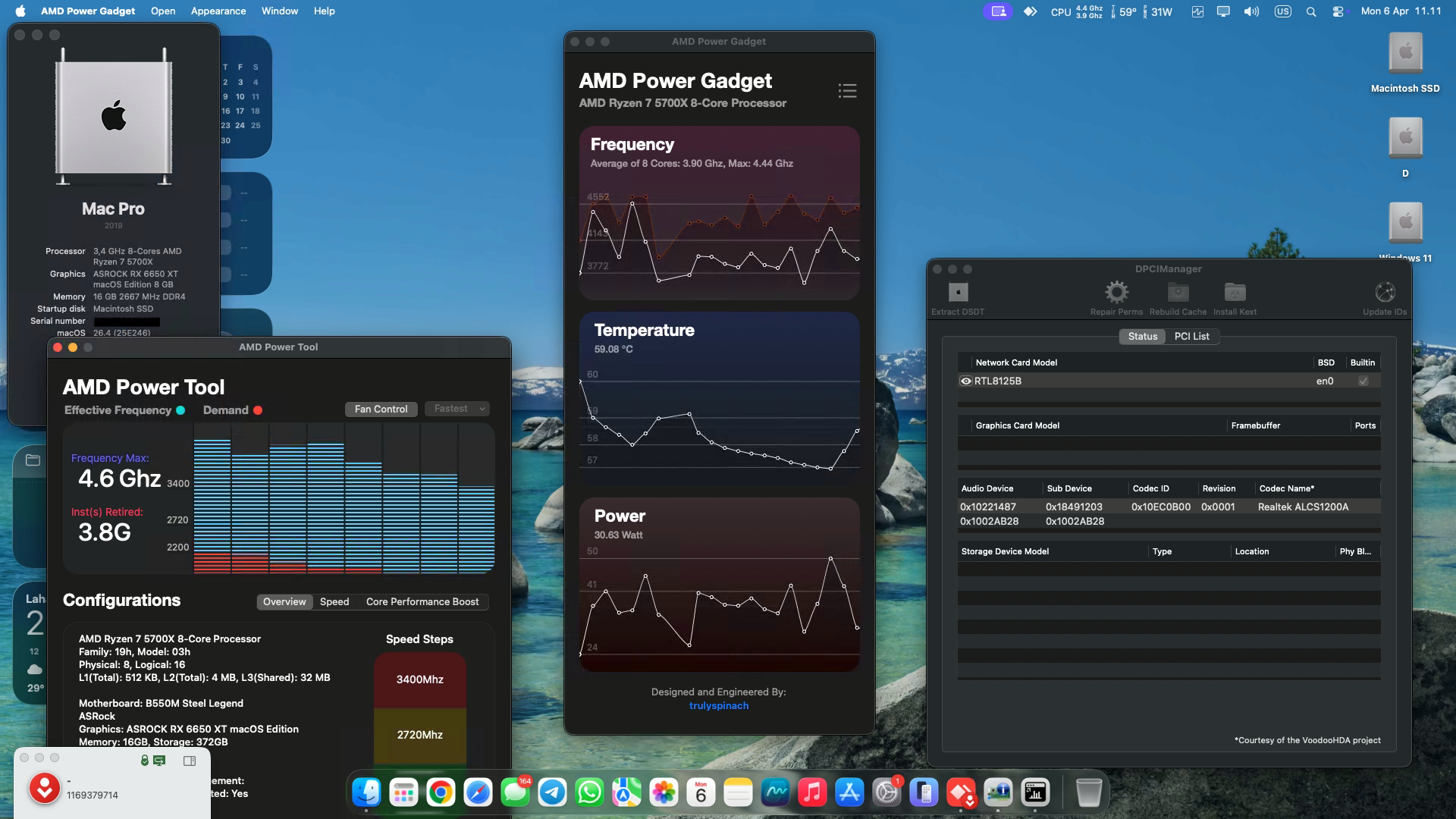Screen dimensions: 1456x819
Task: Open Notes from the dock
Action: [738, 793]
